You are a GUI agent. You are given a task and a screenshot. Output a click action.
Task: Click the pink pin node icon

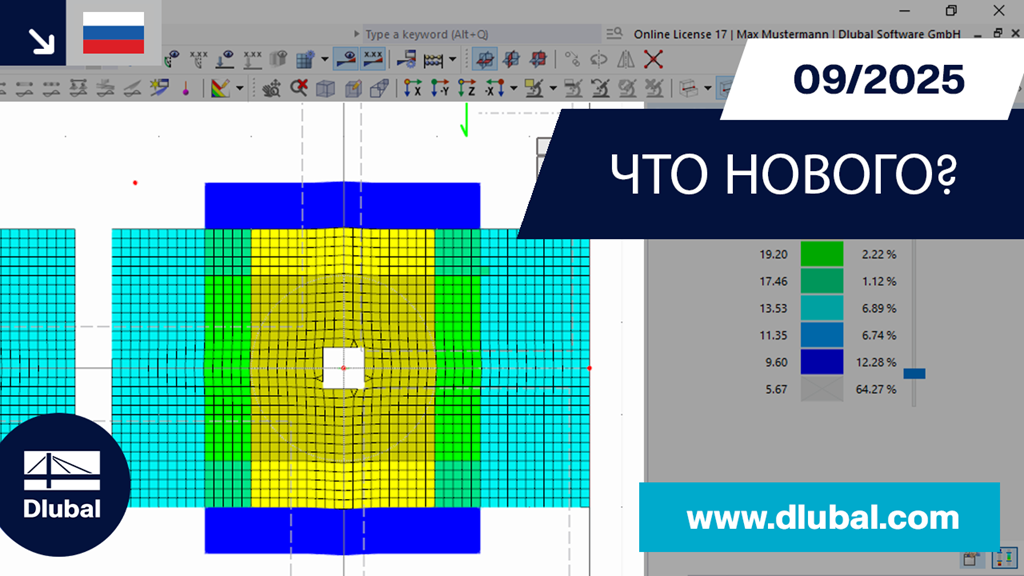tap(186, 88)
